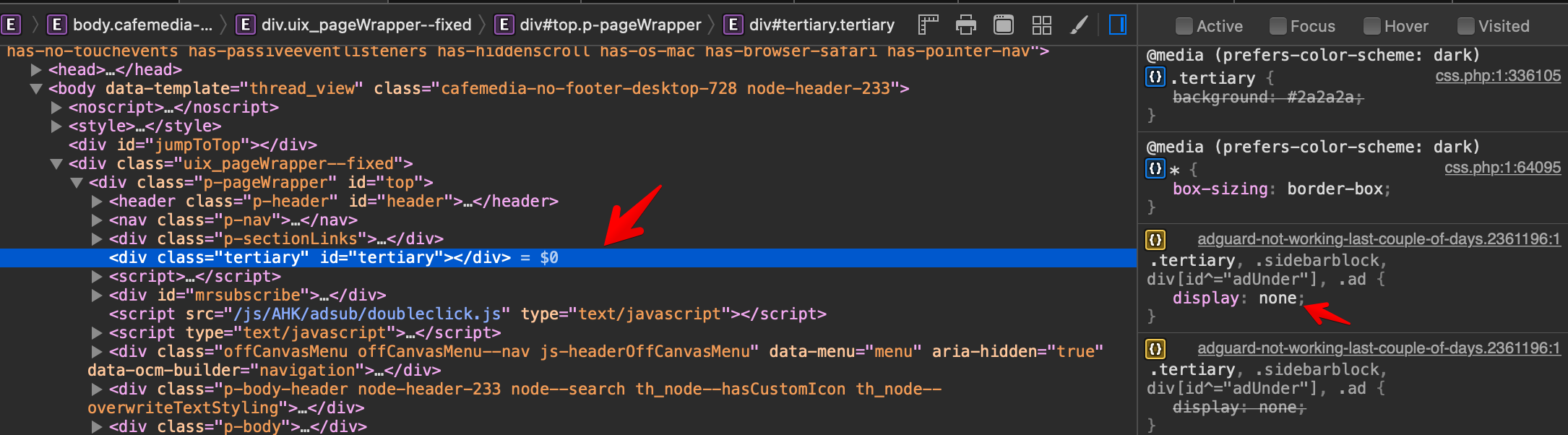Image resolution: width=1568 pixels, height=435 pixels.
Task: Select the div jumpToTop element row
Action: [192, 145]
